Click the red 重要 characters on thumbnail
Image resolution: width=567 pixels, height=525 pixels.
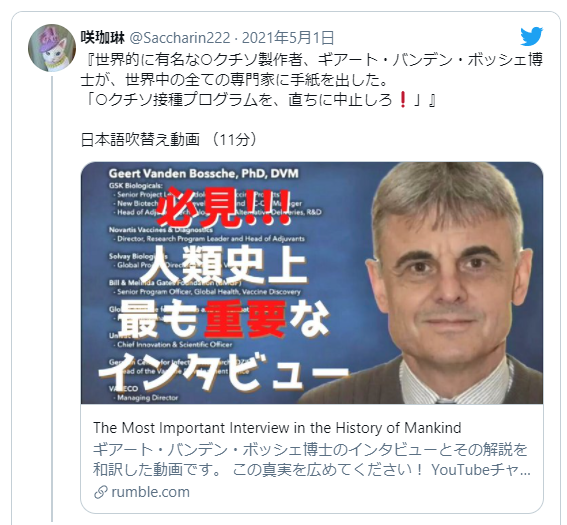[x=245, y=318]
